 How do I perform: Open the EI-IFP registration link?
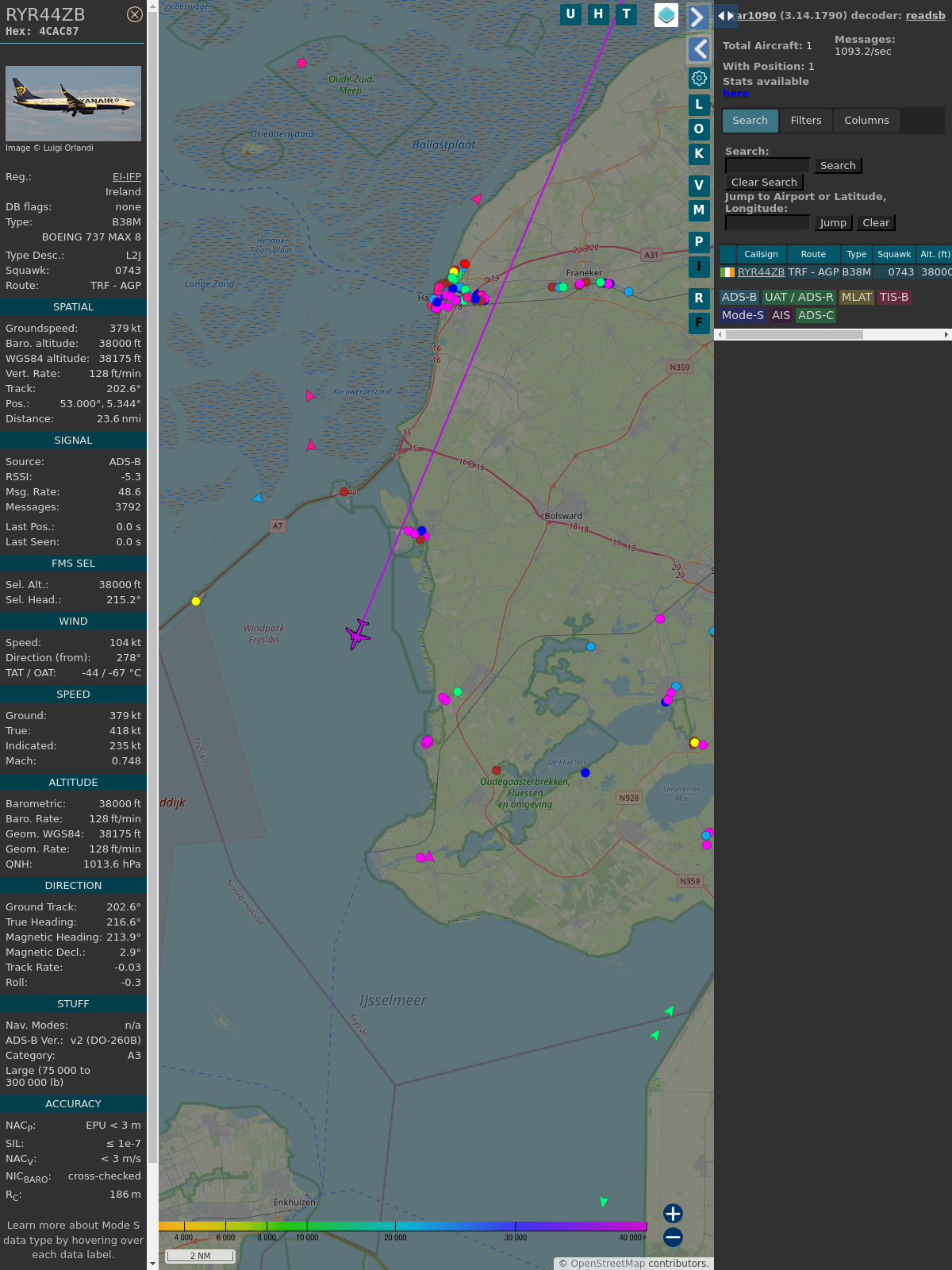(x=126, y=177)
